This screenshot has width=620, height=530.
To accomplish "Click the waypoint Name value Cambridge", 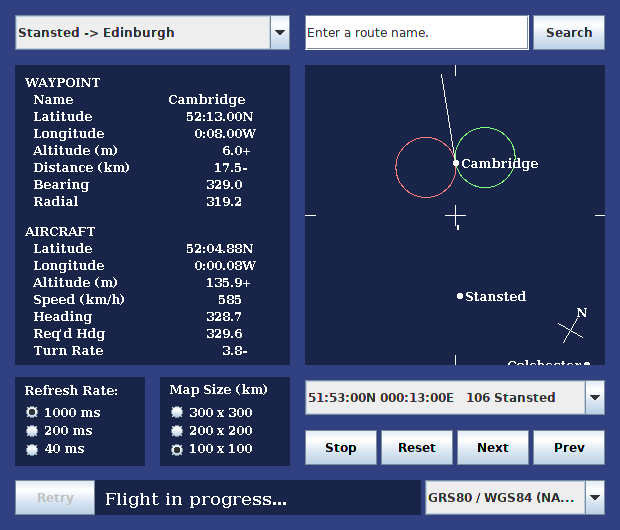I will (x=207, y=100).
